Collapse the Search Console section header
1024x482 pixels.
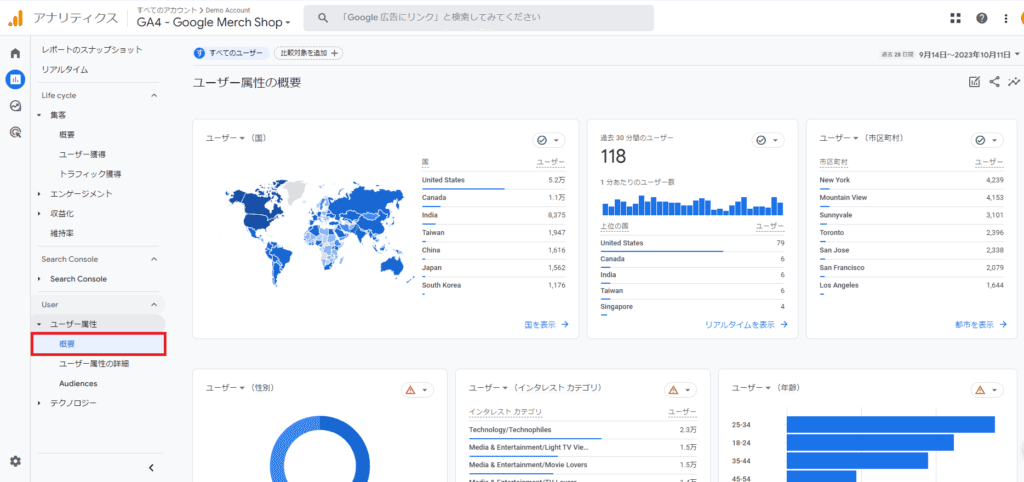coord(154,259)
